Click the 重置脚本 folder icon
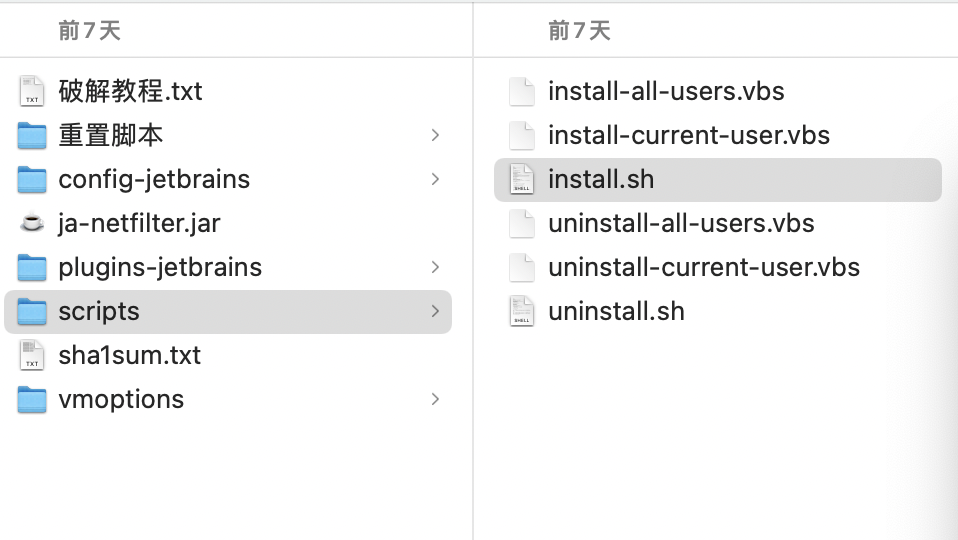 click(x=32, y=135)
